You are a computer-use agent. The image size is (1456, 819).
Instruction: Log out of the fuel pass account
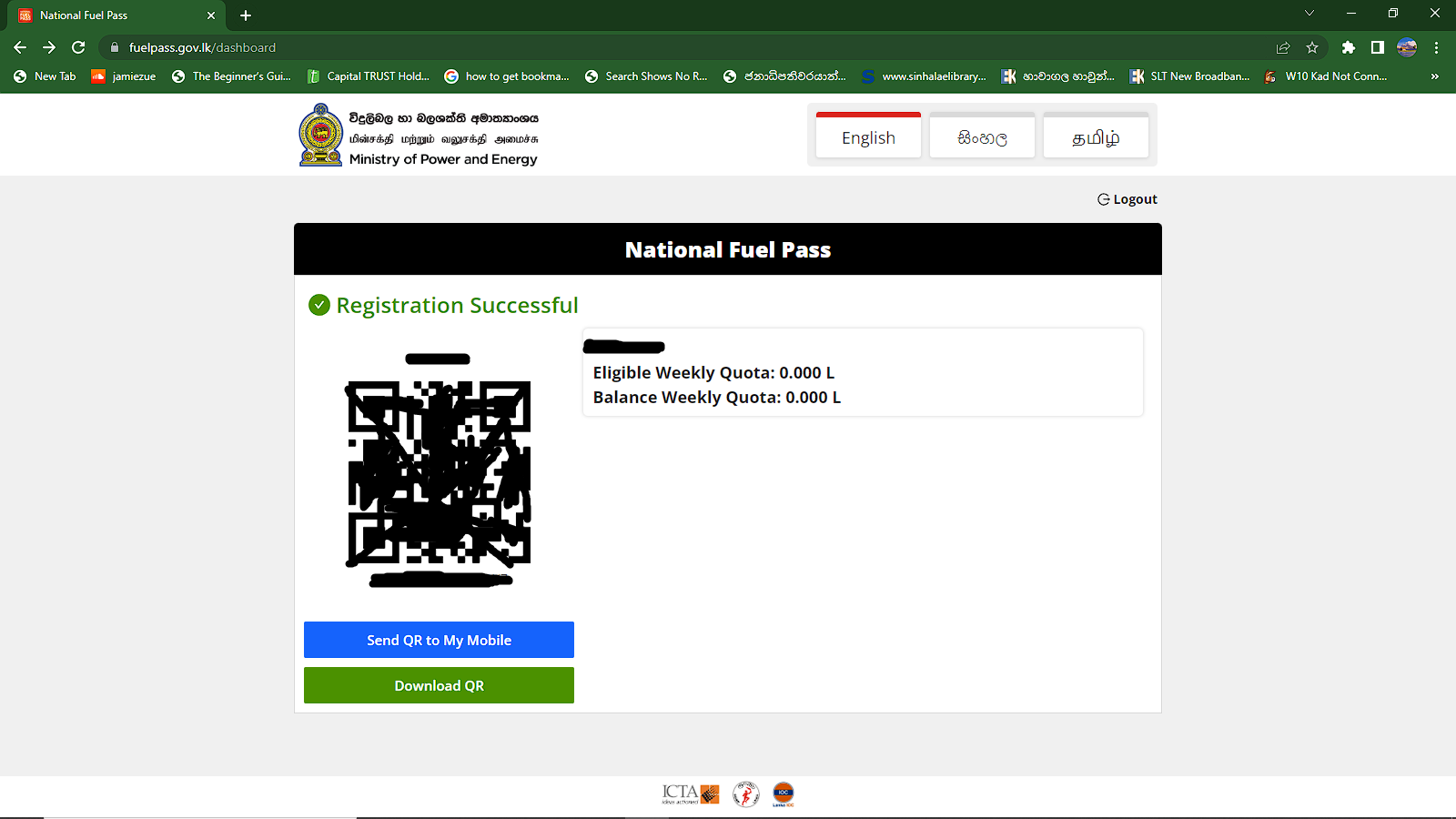(x=1127, y=199)
